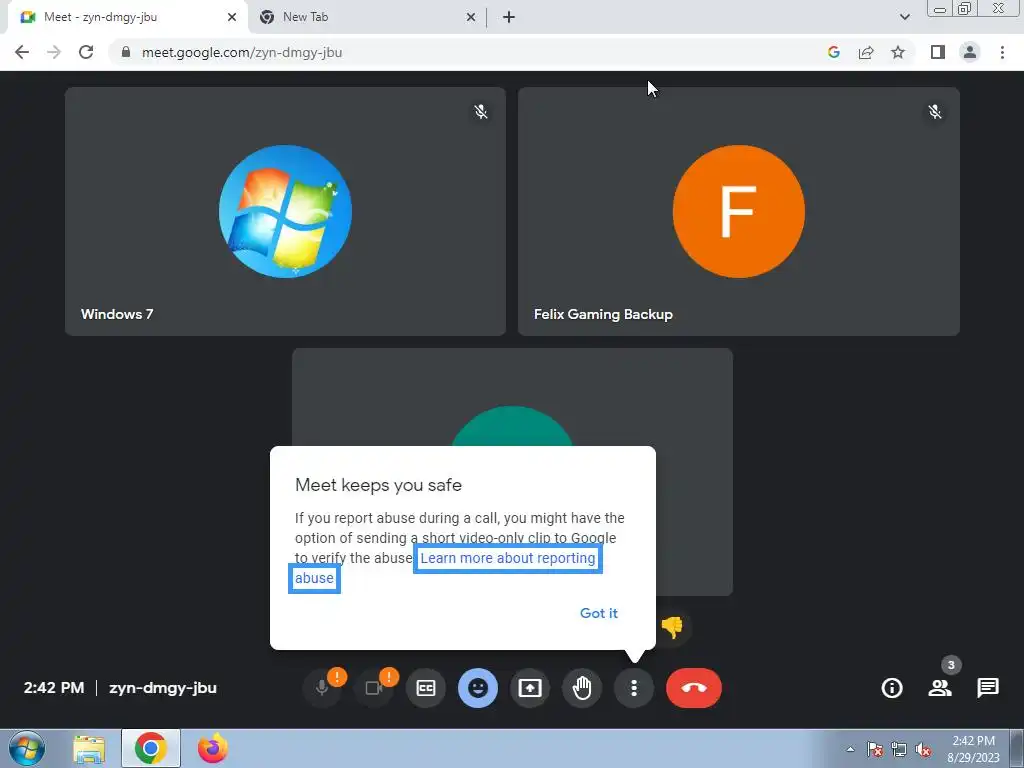Open meeting details info icon
The height and width of the screenshot is (768, 1024).
click(x=892, y=688)
